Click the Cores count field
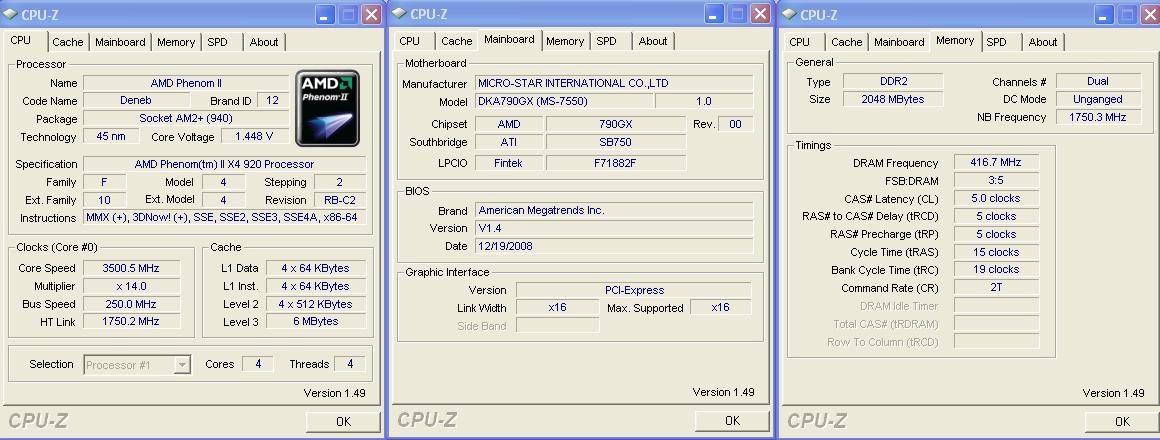The image size is (1160, 440). pos(258,364)
